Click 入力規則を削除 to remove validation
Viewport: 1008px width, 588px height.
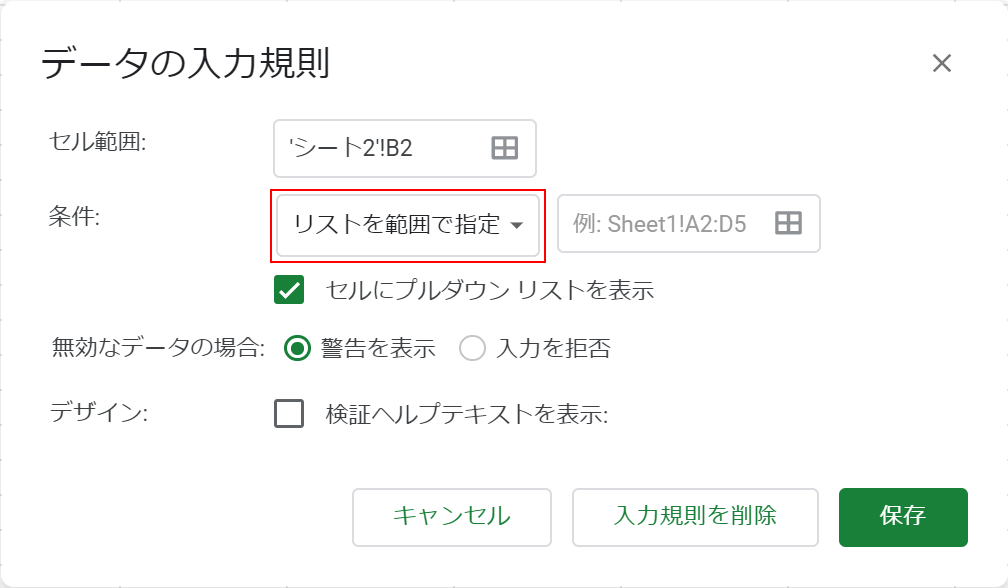coord(693,517)
